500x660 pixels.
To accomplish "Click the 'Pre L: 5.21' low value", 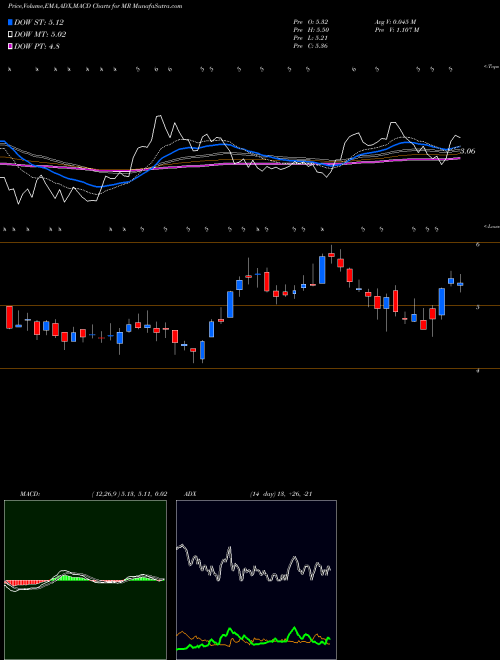I will pos(311,38).
